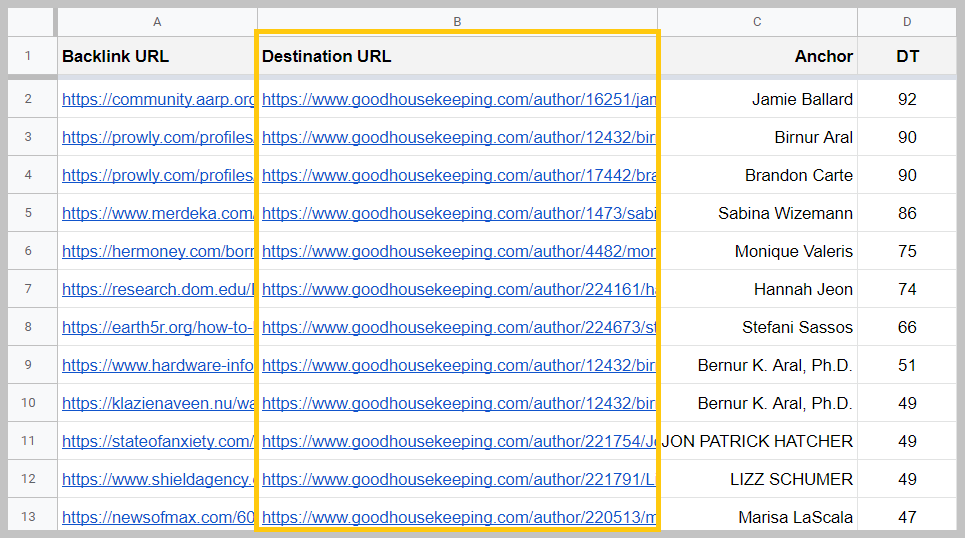Open the community.aarp.org backlink
This screenshot has height=538, width=965.
click(158, 99)
